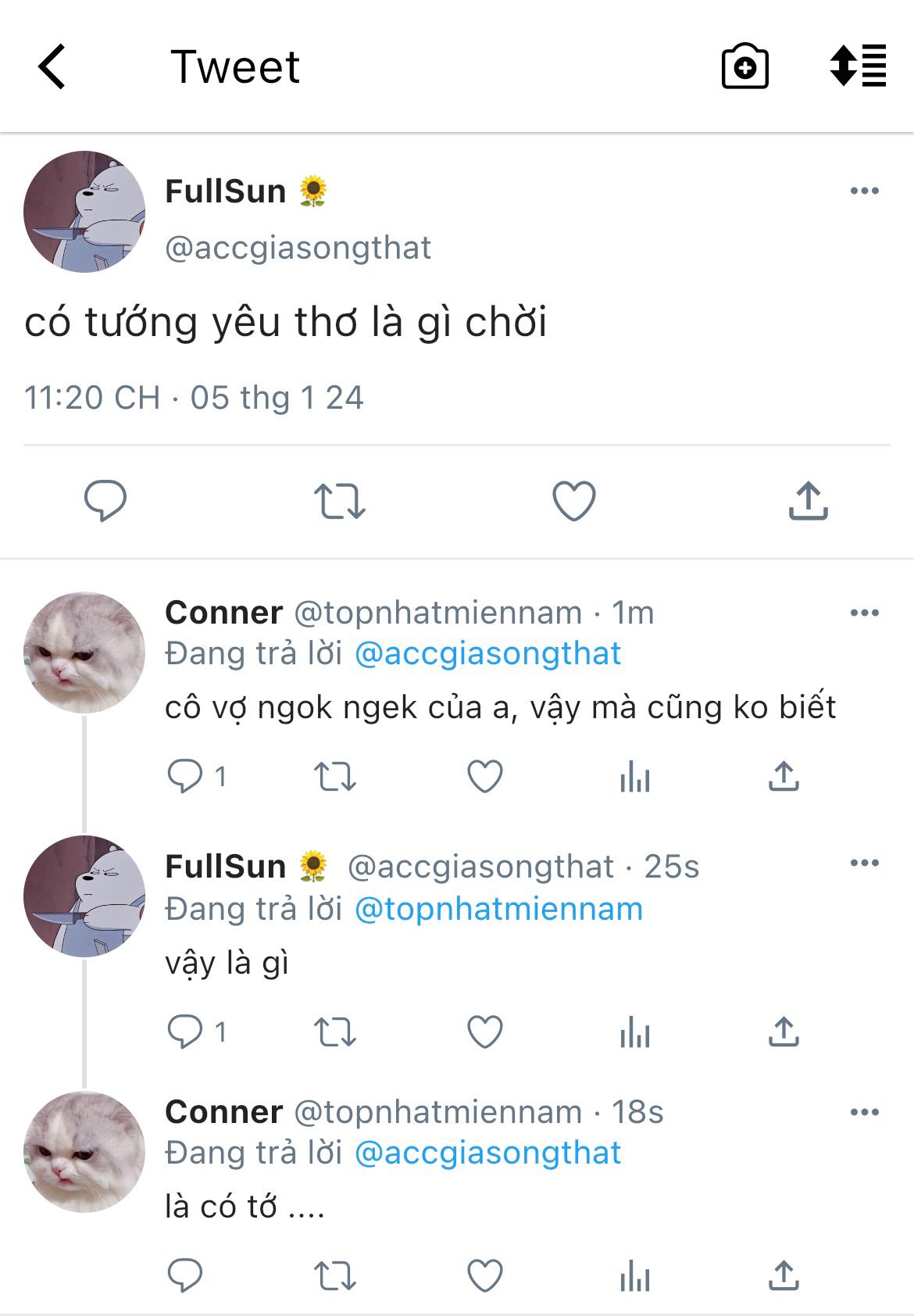Image resolution: width=914 pixels, height=1316 pixels.
Task: Like Conner's 'cô vợ ngok ngek' reply
Action: point(484,777)
